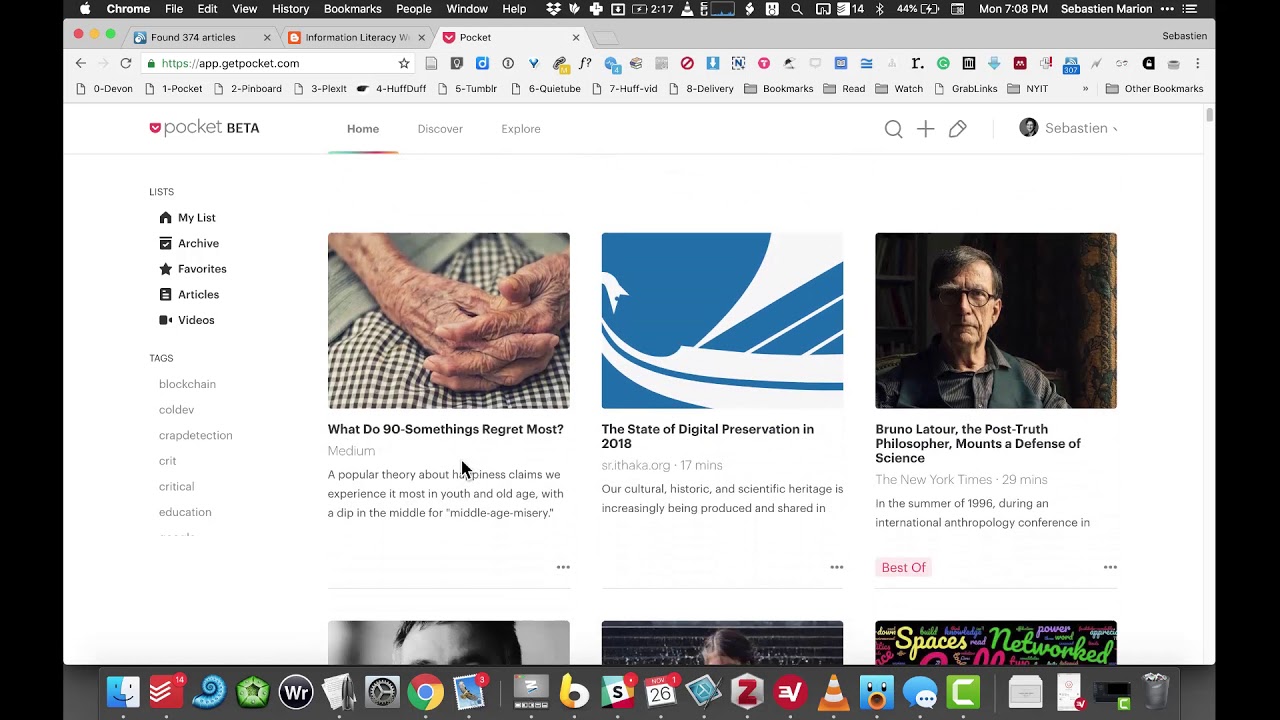
Task: Select the blockchain tag
Action: 187,384
